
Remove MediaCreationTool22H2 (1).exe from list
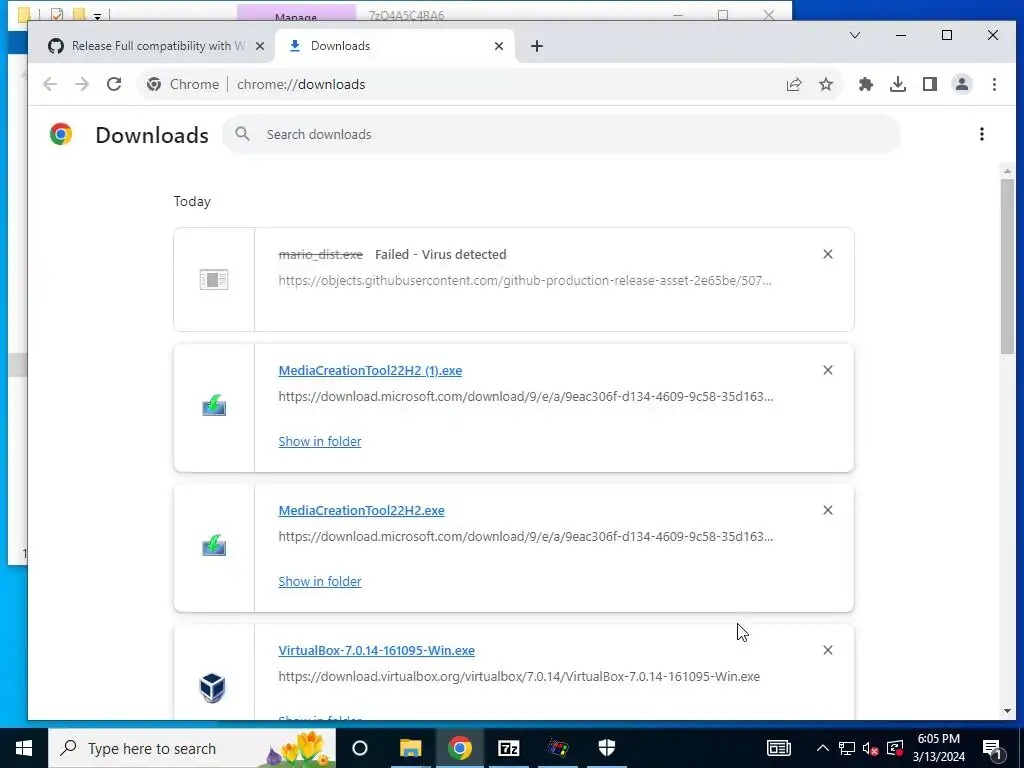coord(827,370)
